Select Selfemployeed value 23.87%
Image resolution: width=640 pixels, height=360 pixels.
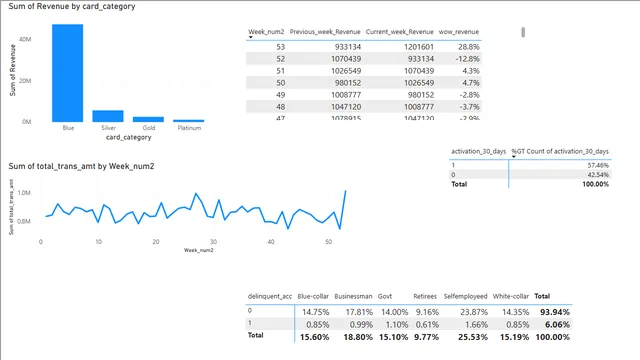tap(474, 312)
